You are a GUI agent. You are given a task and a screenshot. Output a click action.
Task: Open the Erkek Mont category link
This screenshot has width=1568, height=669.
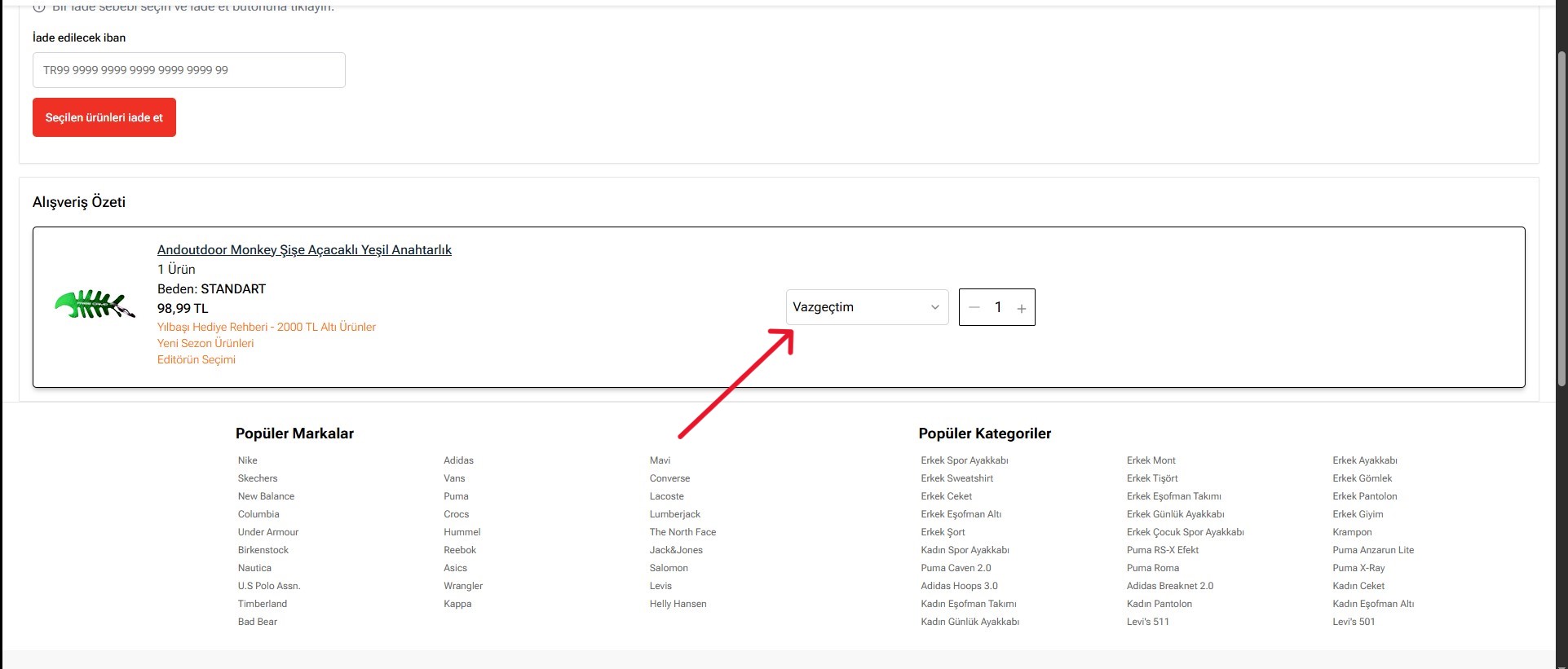[x=1151, y=460]
